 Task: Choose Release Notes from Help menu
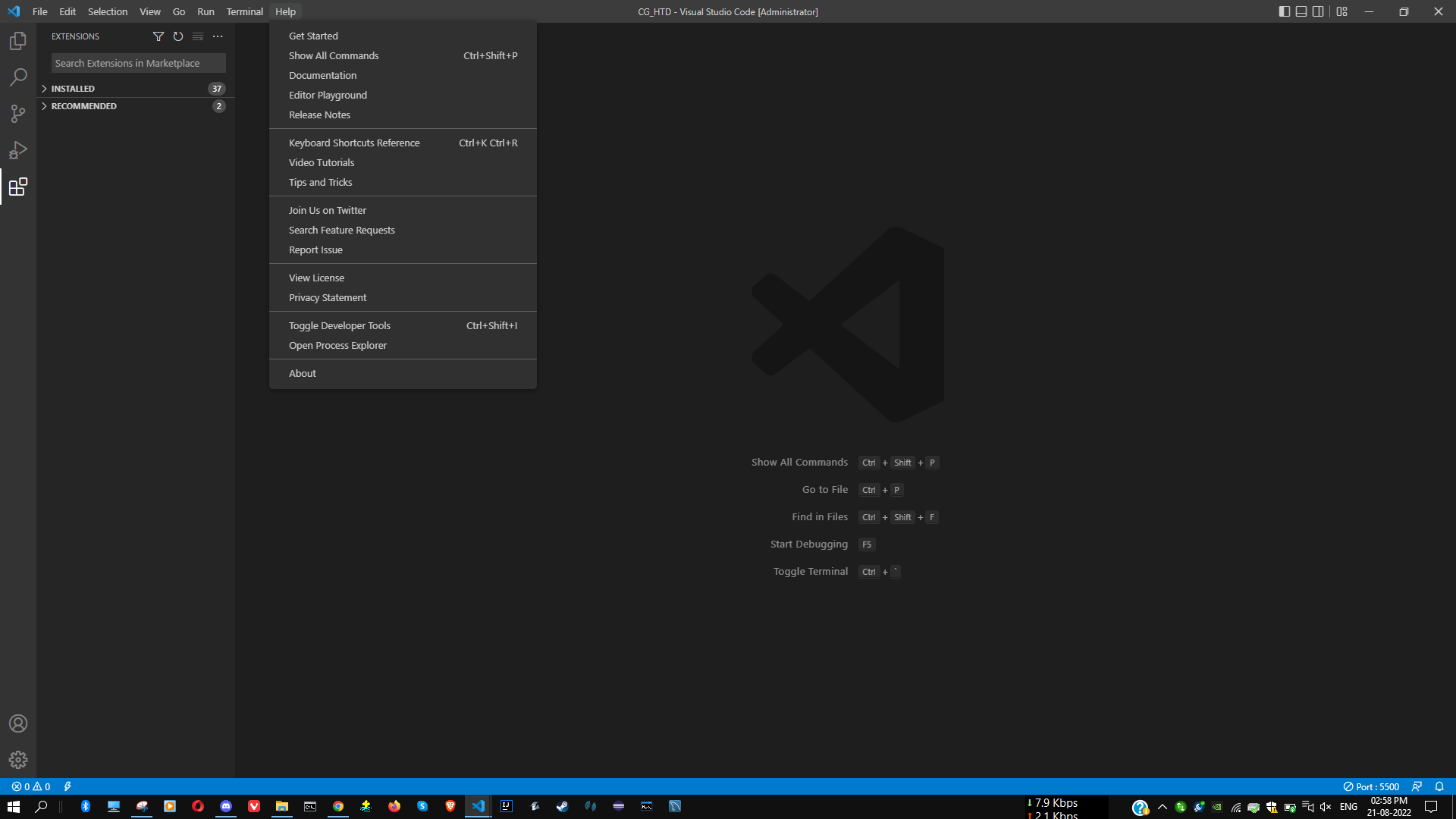coord(319,115)
